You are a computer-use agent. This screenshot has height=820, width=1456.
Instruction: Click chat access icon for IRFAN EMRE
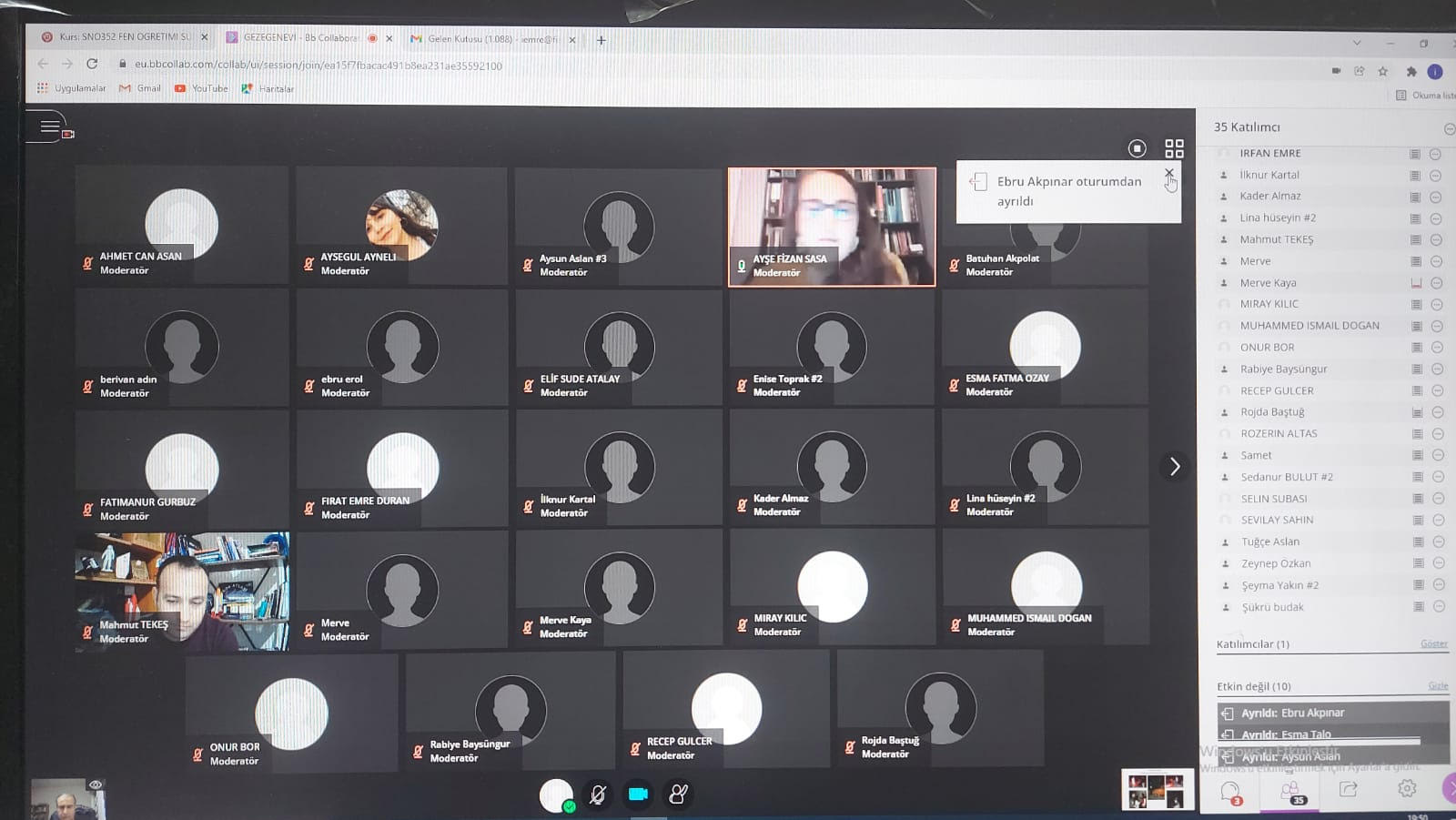coord(1414,154)
